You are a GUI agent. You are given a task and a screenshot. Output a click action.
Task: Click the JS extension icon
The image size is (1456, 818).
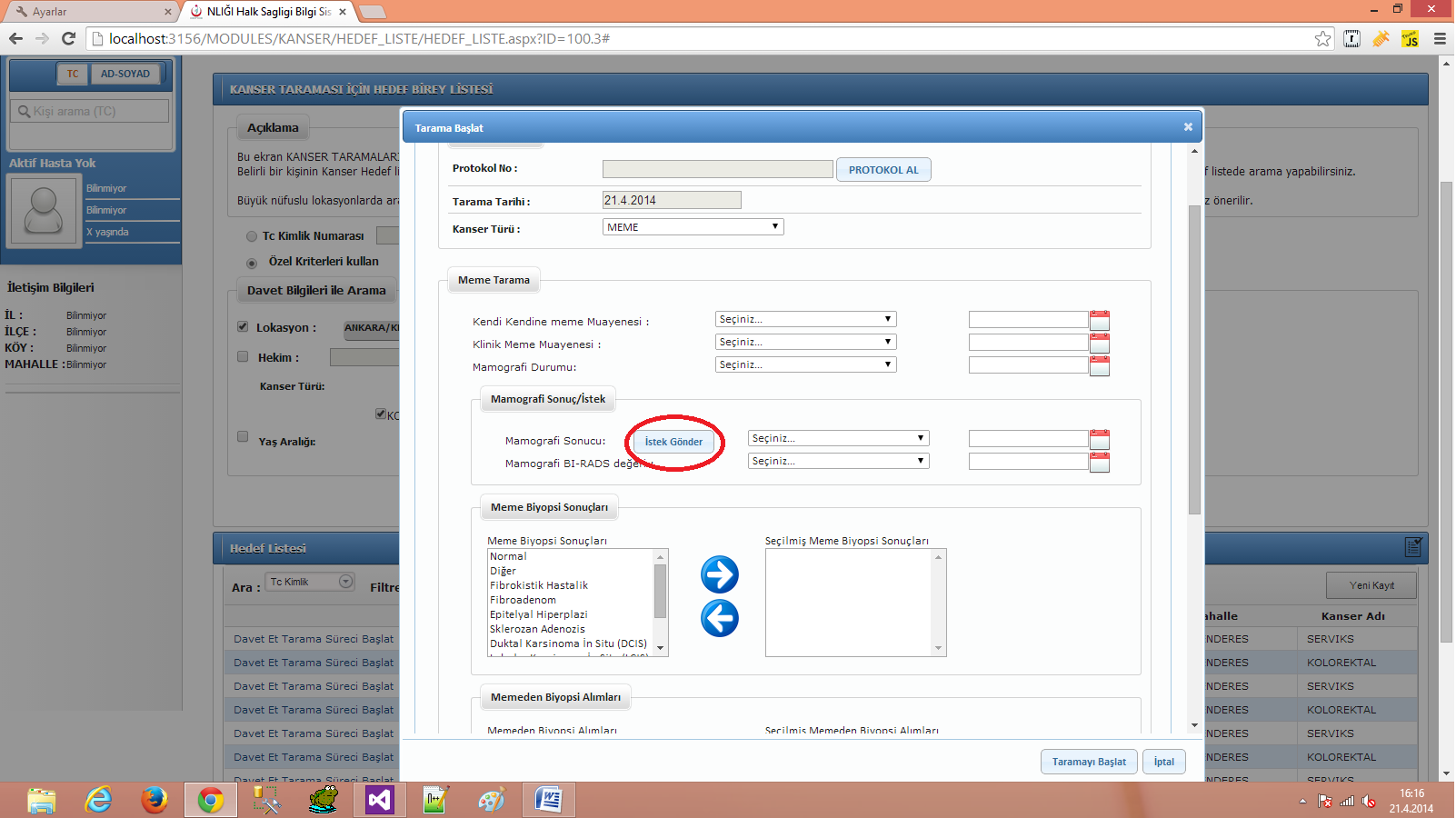(1411, 38)
